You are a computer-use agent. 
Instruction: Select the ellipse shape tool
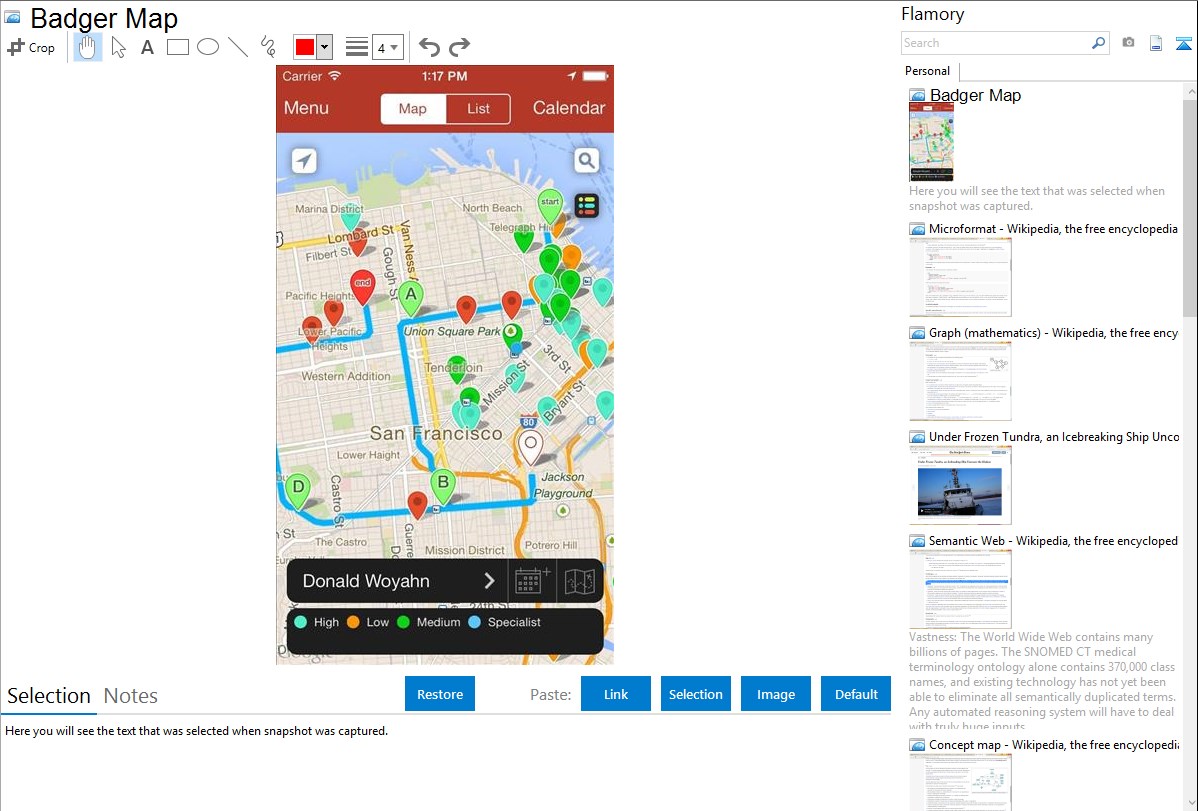pos(208,47)
